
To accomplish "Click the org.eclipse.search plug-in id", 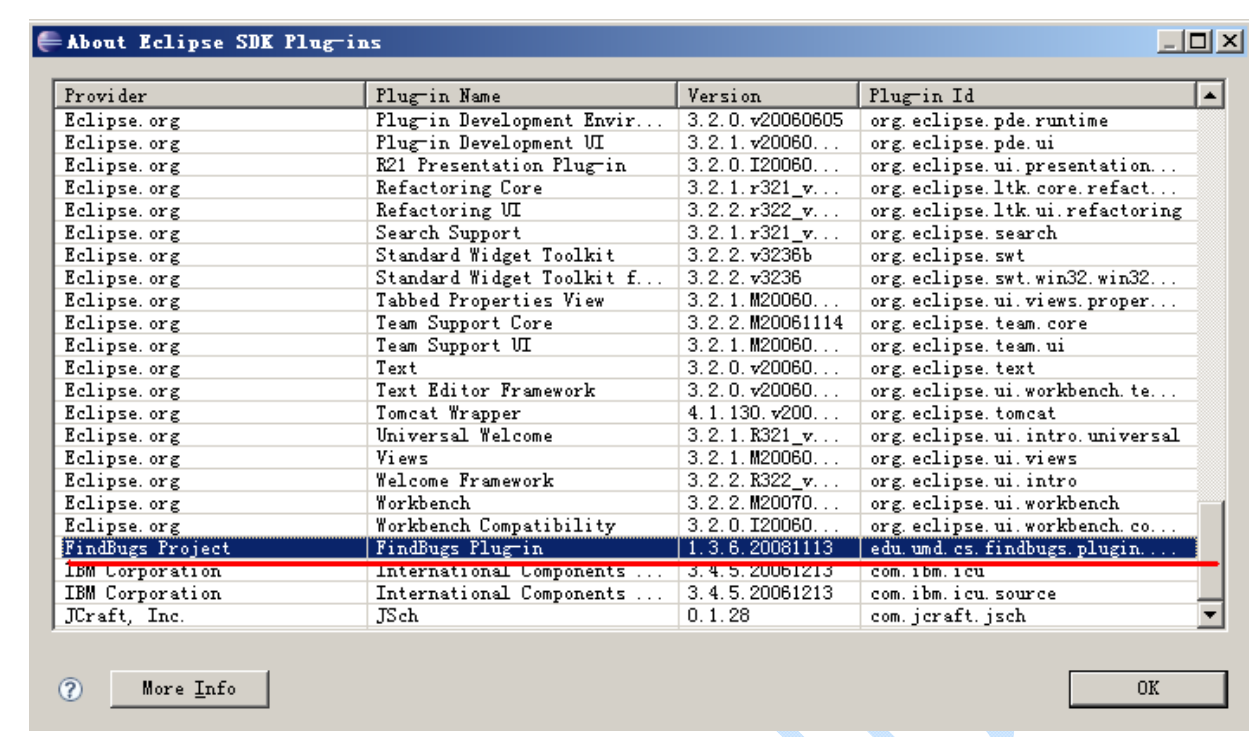I will (x=963, y=233).
